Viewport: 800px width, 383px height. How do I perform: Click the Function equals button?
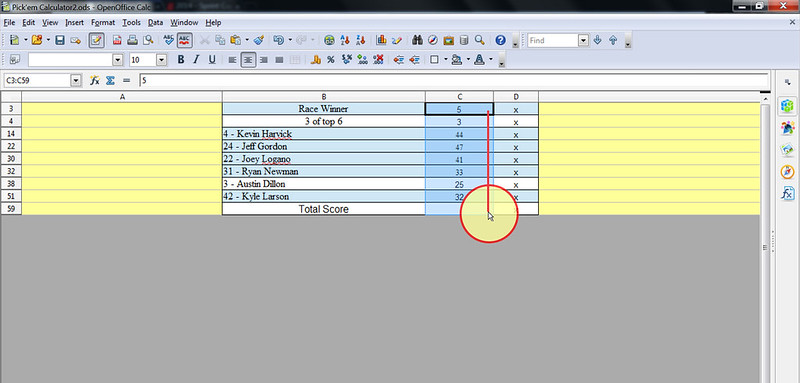click(x=127, y=80)
